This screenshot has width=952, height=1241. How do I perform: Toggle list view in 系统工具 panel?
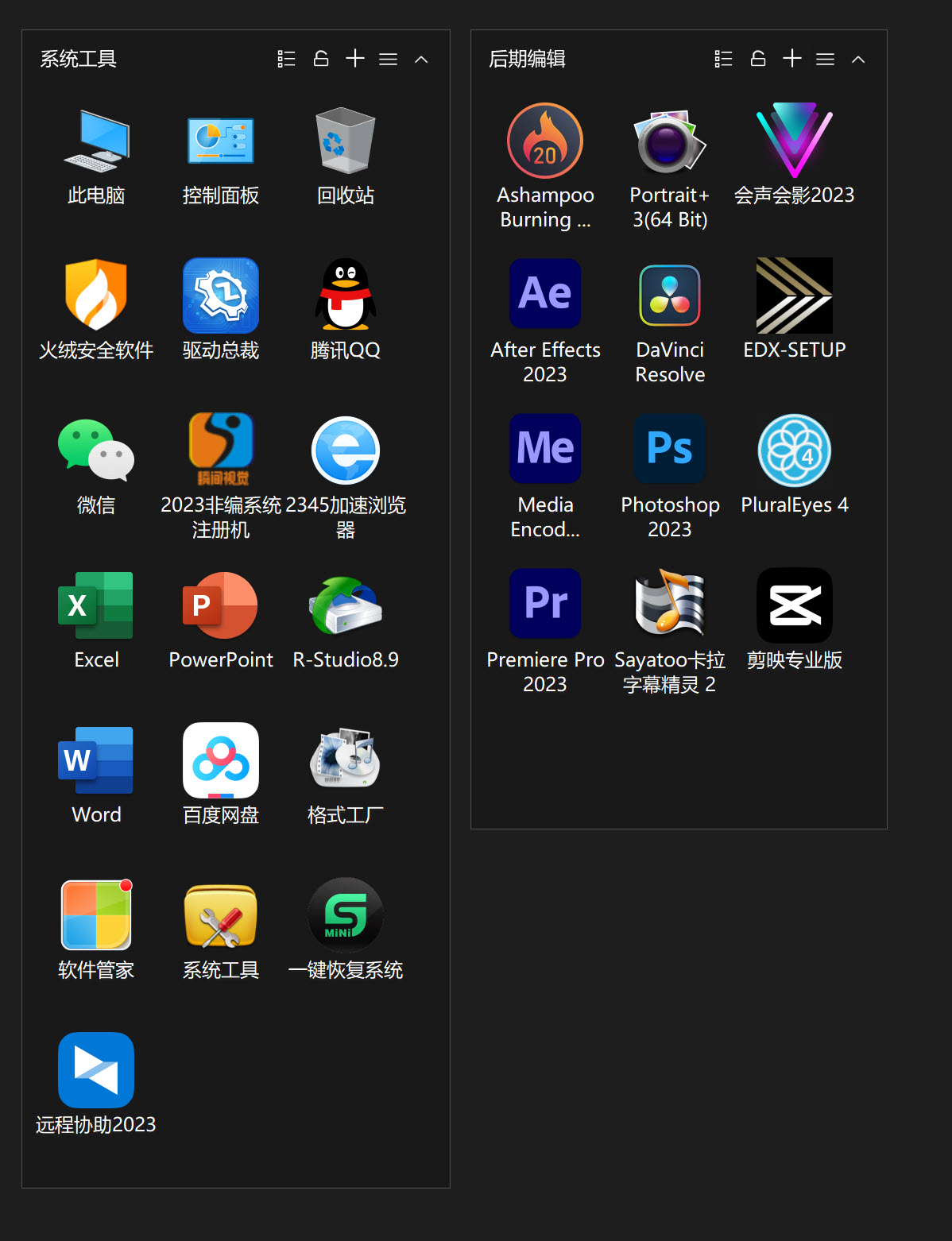(286, 59)
